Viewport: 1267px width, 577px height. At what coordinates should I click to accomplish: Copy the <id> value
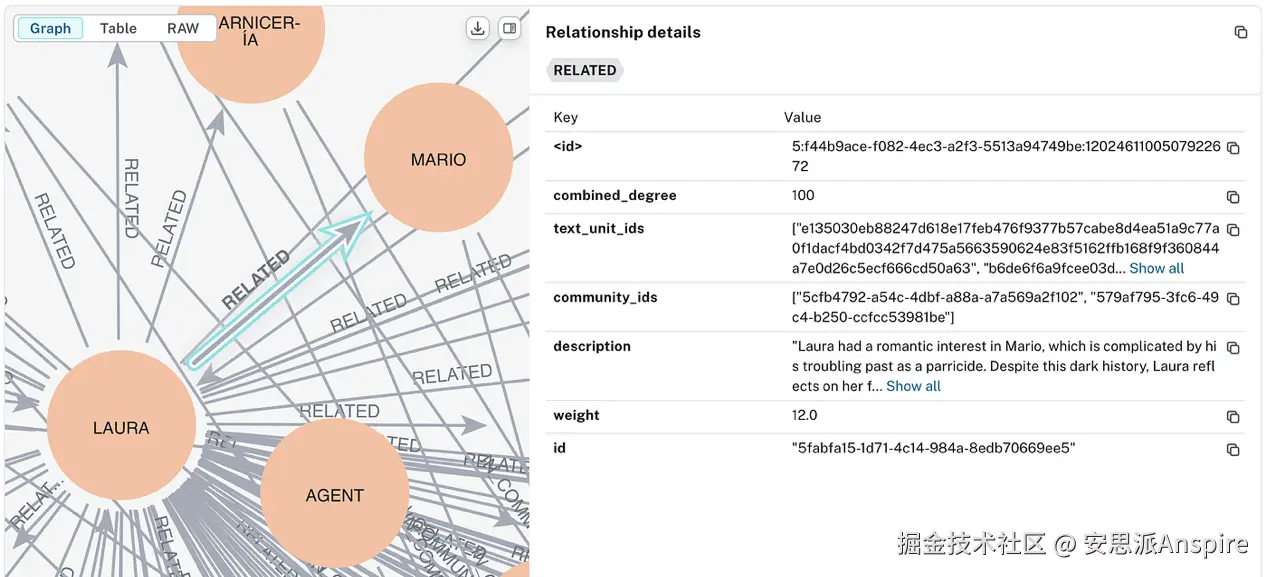pos(1233,148)
